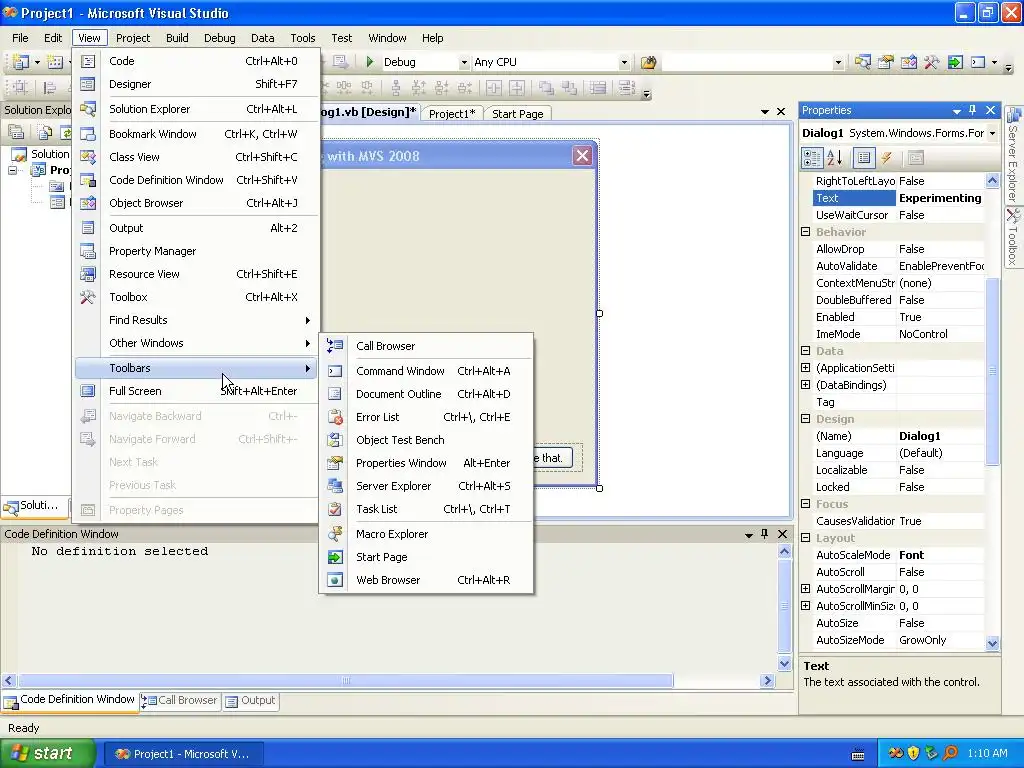Collapse Design category in Properties
The image size is (1024, 768).
[806, 419]
